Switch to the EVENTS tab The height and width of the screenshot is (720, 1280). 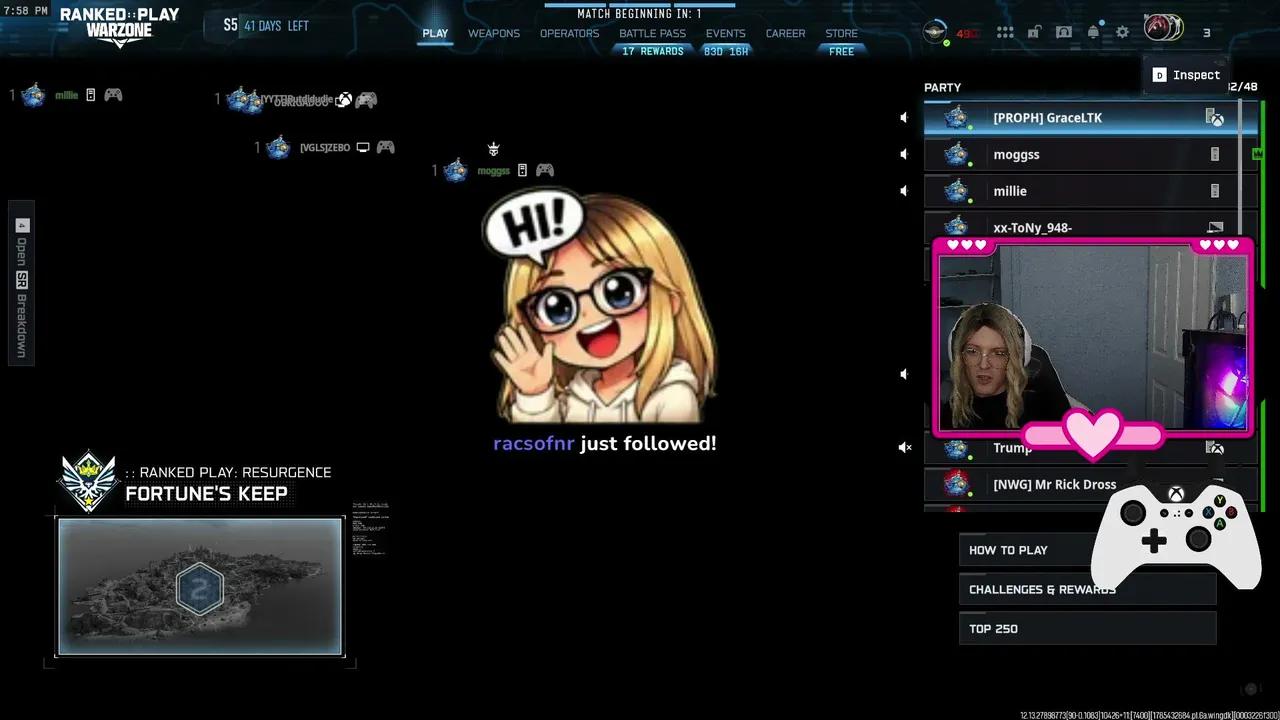click(725, 33)
